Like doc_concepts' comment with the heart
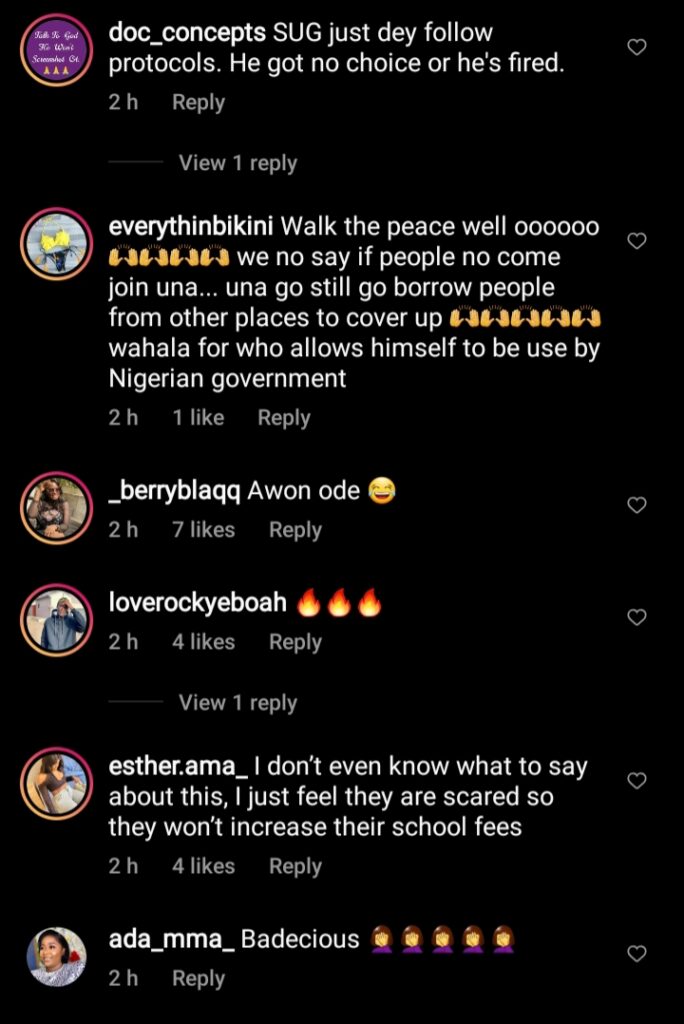The width and height of the screenshot is (684, 1024). [636, 47]
